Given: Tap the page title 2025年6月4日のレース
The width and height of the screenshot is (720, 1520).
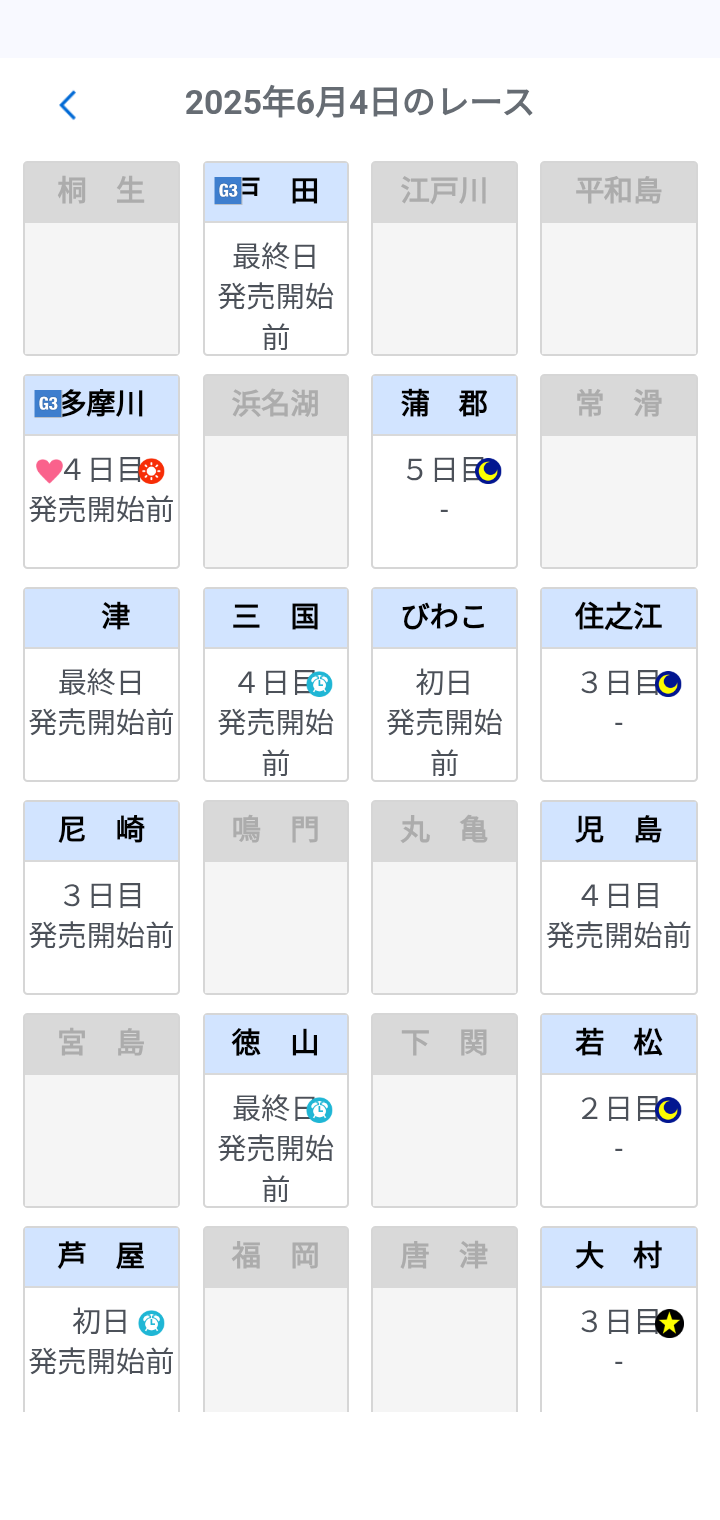Looking at the screenshot, I should pos(360,103).
